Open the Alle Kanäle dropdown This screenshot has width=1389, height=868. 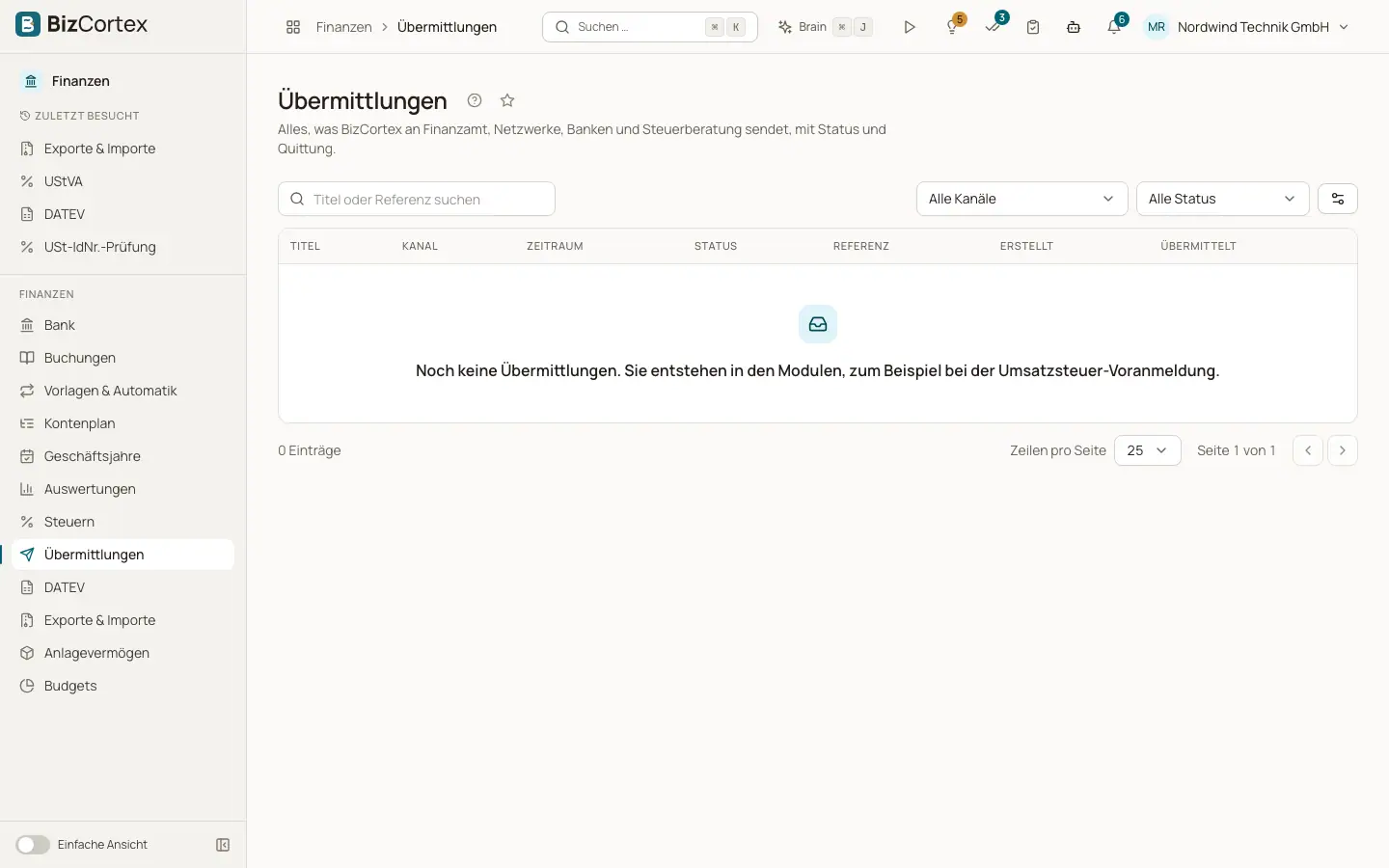click(1021, 199)
